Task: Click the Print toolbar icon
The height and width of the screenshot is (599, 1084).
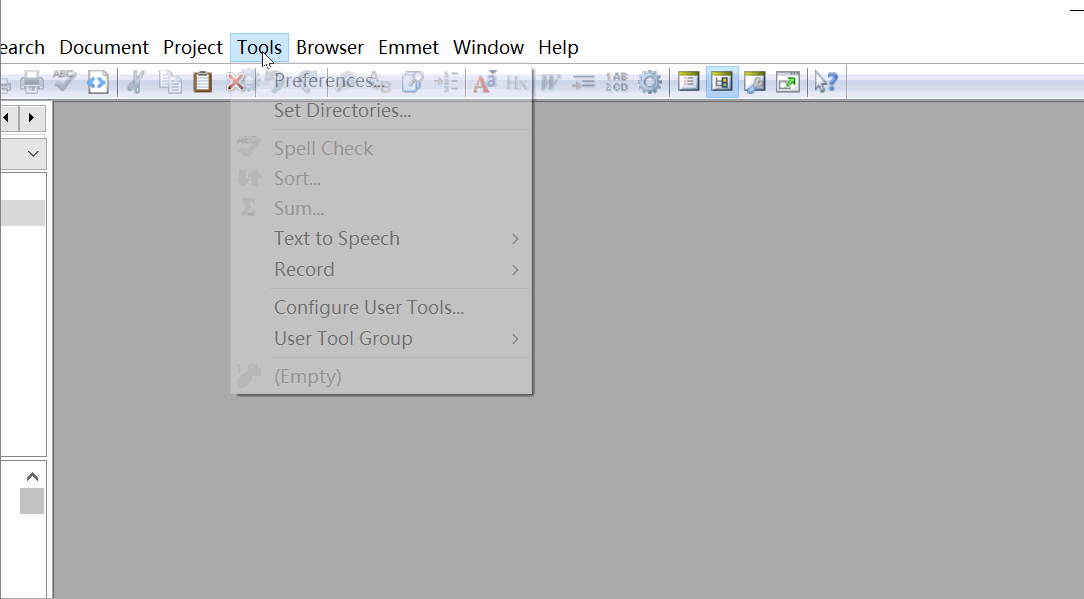Action: point(32,82)
